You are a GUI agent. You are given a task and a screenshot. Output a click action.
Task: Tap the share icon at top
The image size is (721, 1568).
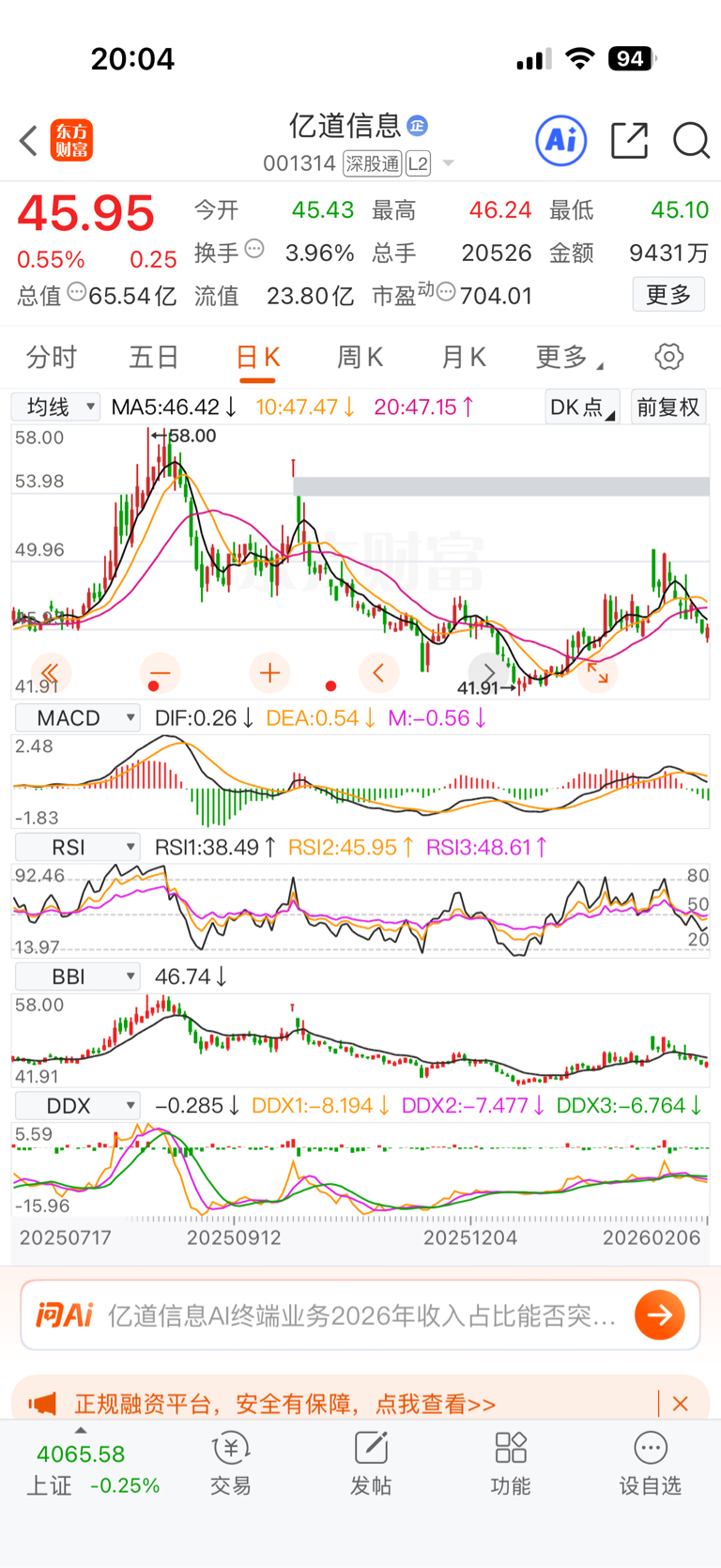(x=629, y=141)
